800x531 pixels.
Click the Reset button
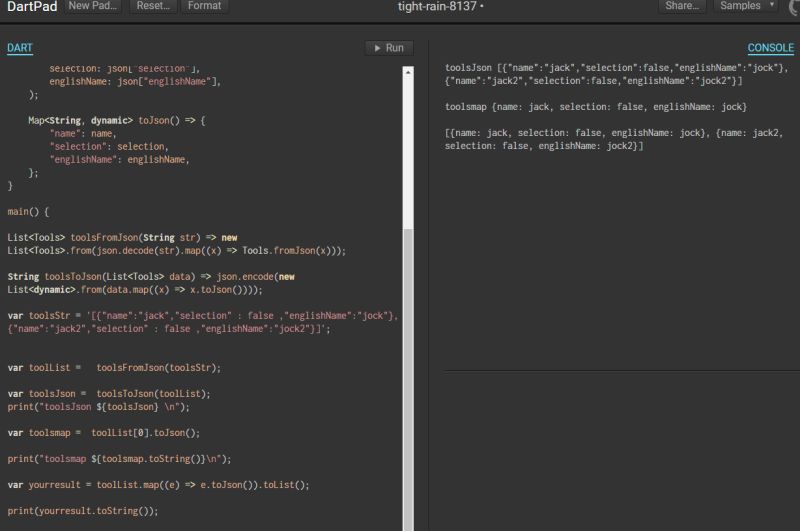153,6
